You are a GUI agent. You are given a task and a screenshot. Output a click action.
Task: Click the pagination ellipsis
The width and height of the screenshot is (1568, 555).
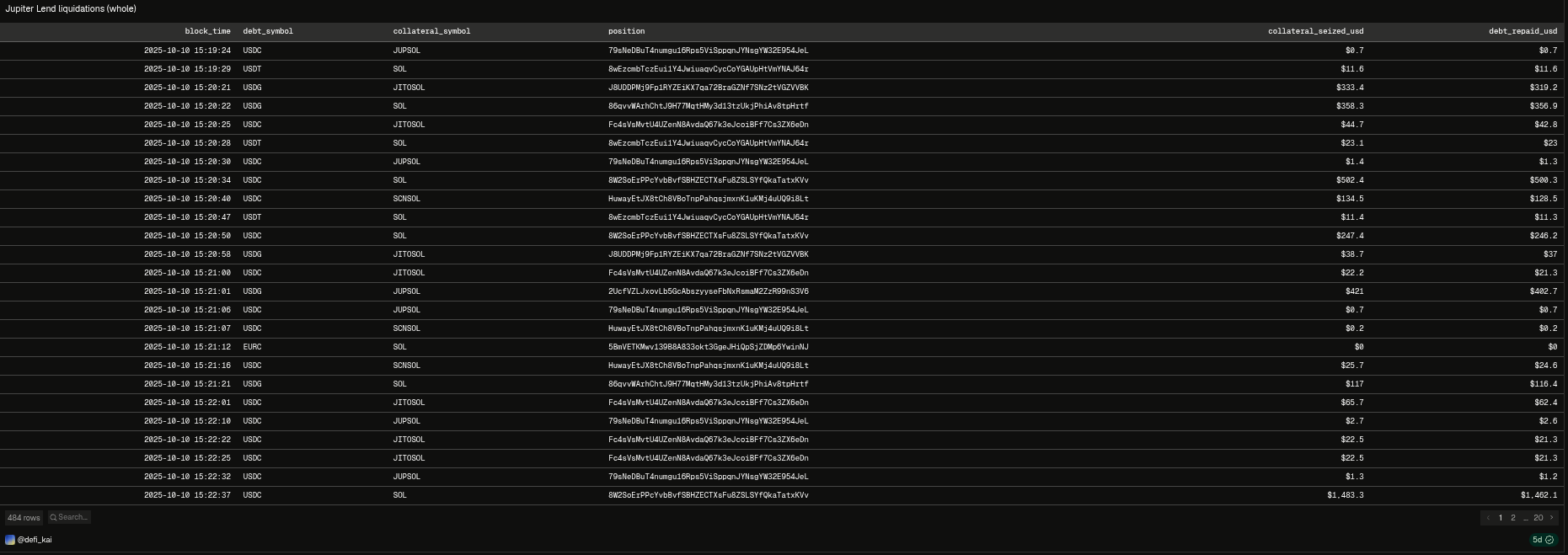1526,518
